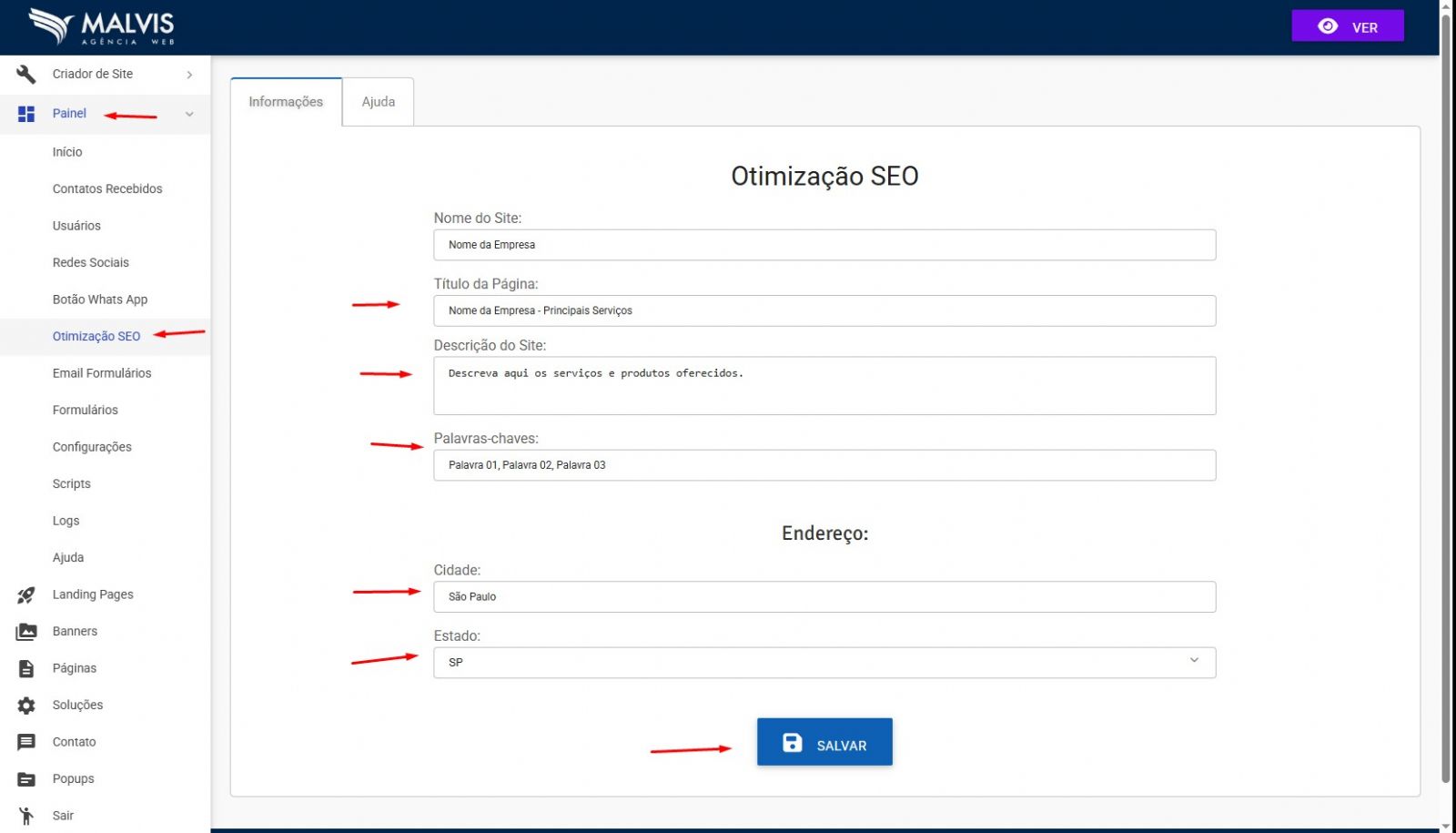The height and width of the screenshot is (833, 1456).
Task: Open Landing Pages rocket icon
Action: (x=25, y=594)
